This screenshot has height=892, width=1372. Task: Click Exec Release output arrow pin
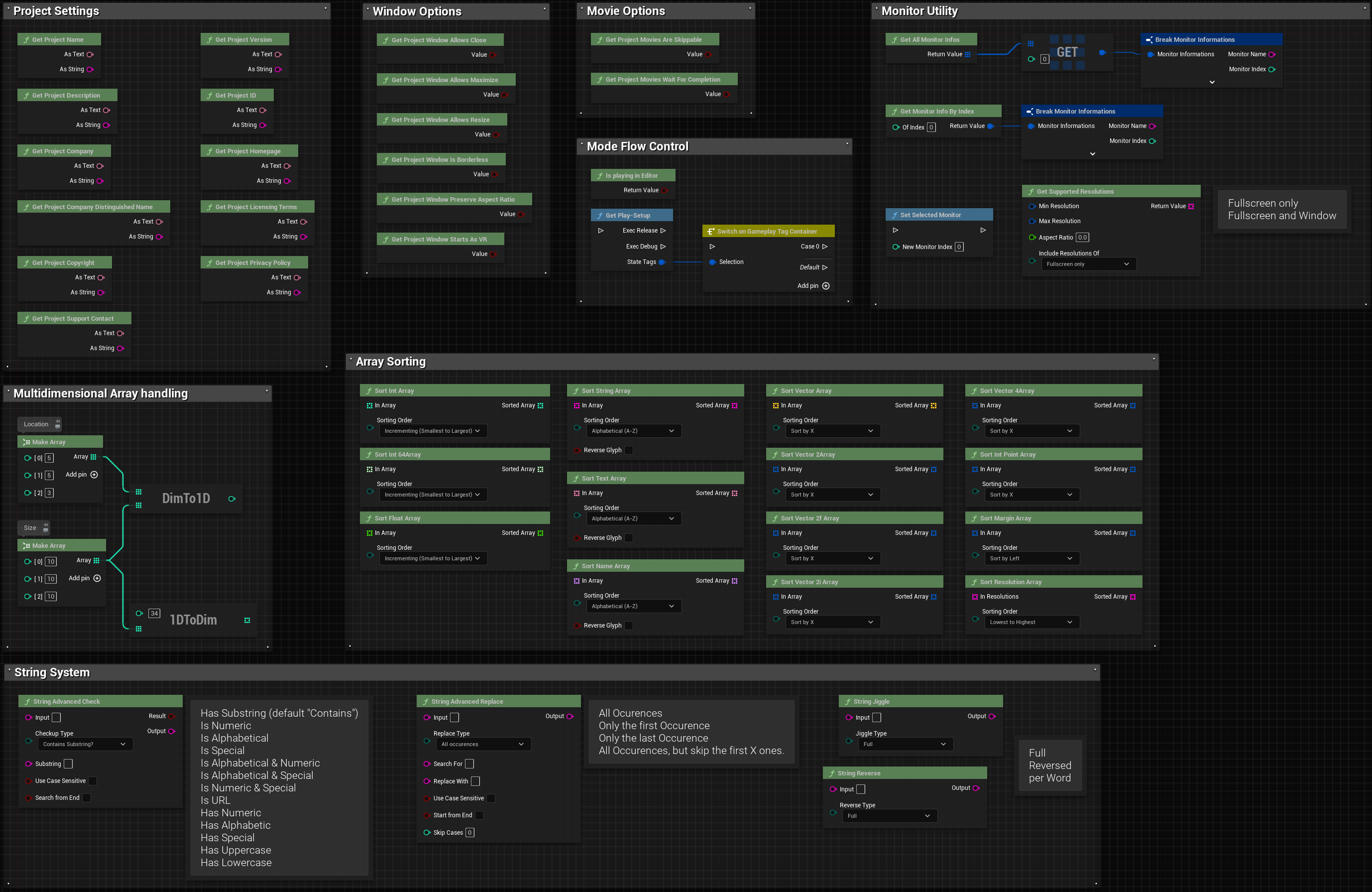[663, 231]
